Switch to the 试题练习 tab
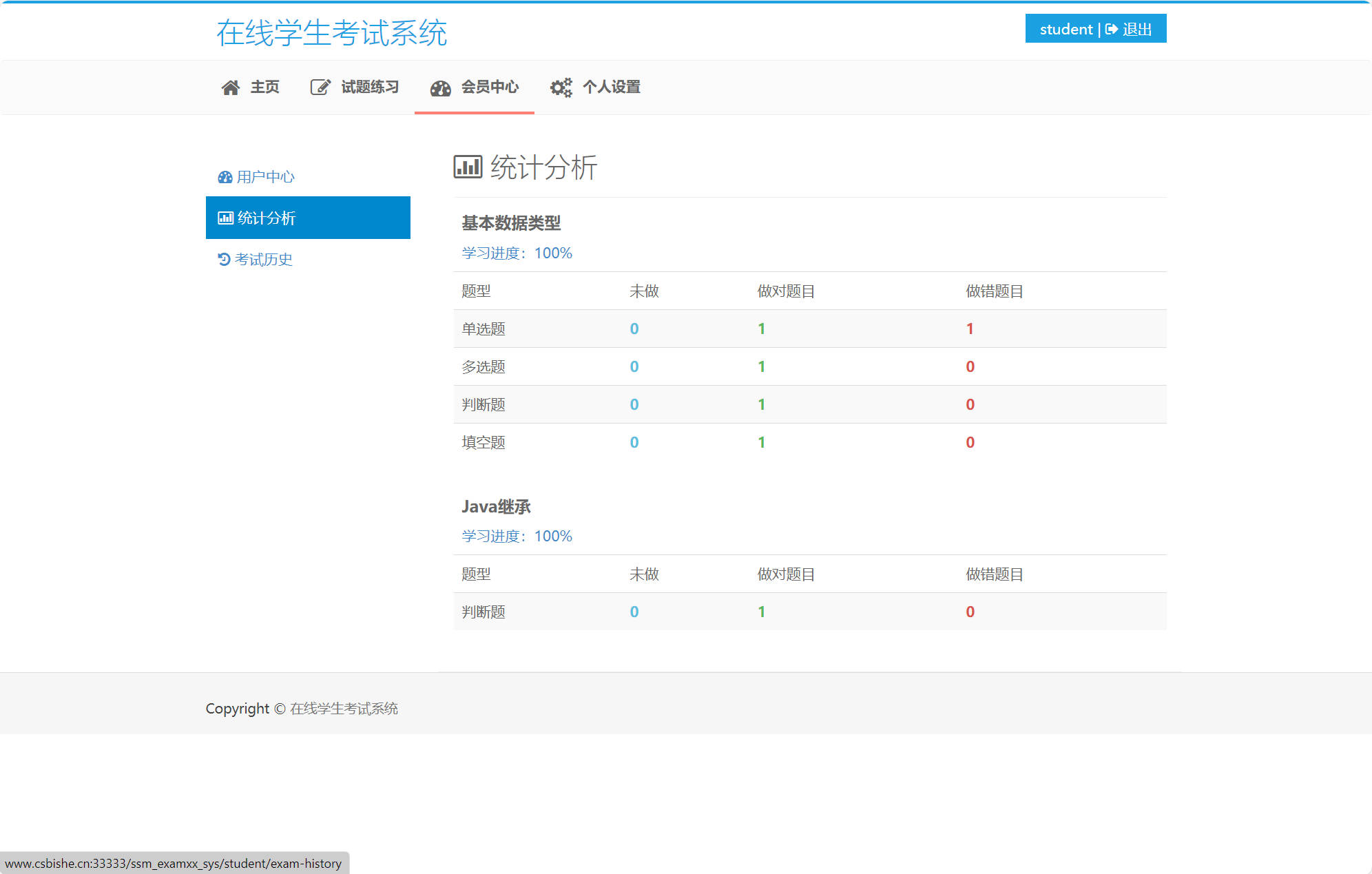Viewport: 1372px width, 874px height. pyautogui.click(x=370, y=87)
